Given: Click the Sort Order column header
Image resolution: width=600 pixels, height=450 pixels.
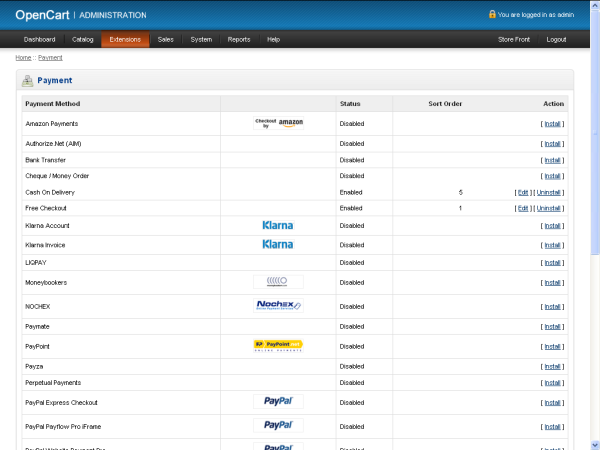Looking at the screenshot, I should click(445, 104).
